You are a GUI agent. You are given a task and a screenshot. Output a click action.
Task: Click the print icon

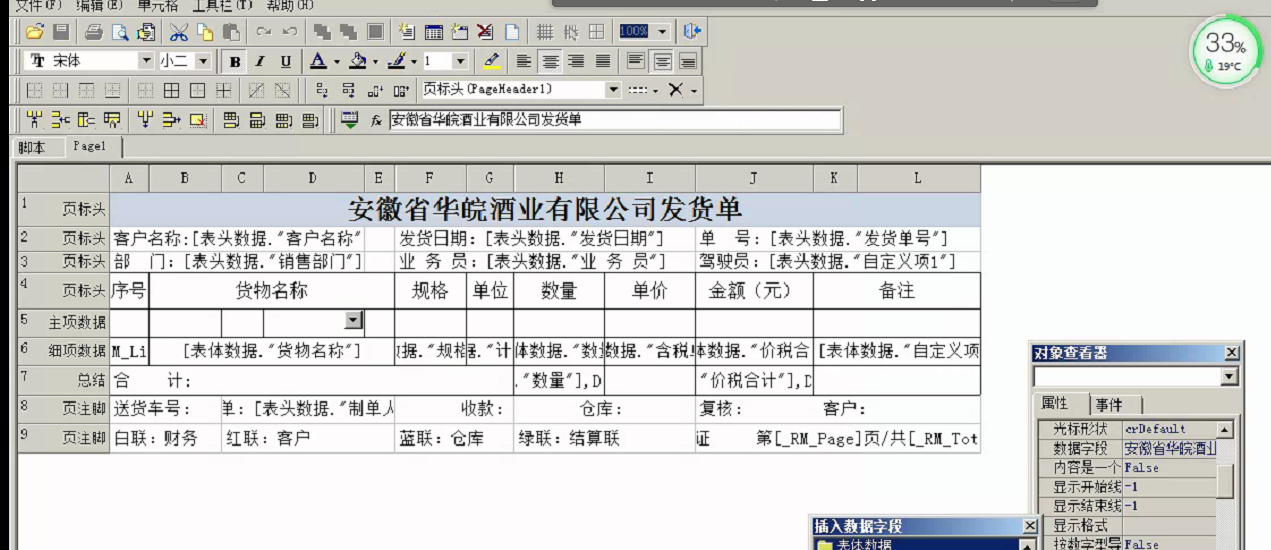pos(94,32)
